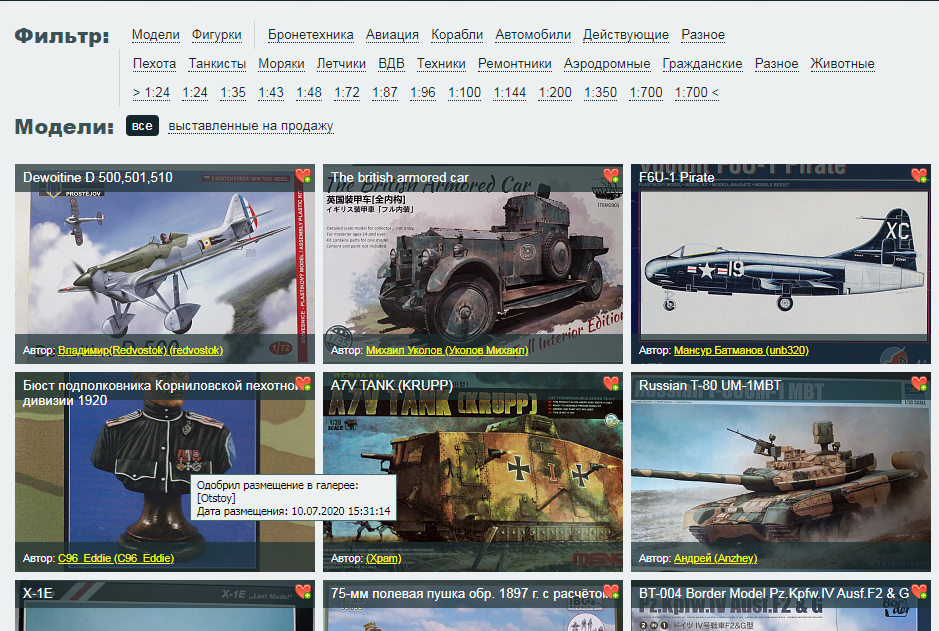Add Dewoitine D 500 to favorites with heart icon
The width and height of the screenshot is (939, 631).
(x=303, y=176)
